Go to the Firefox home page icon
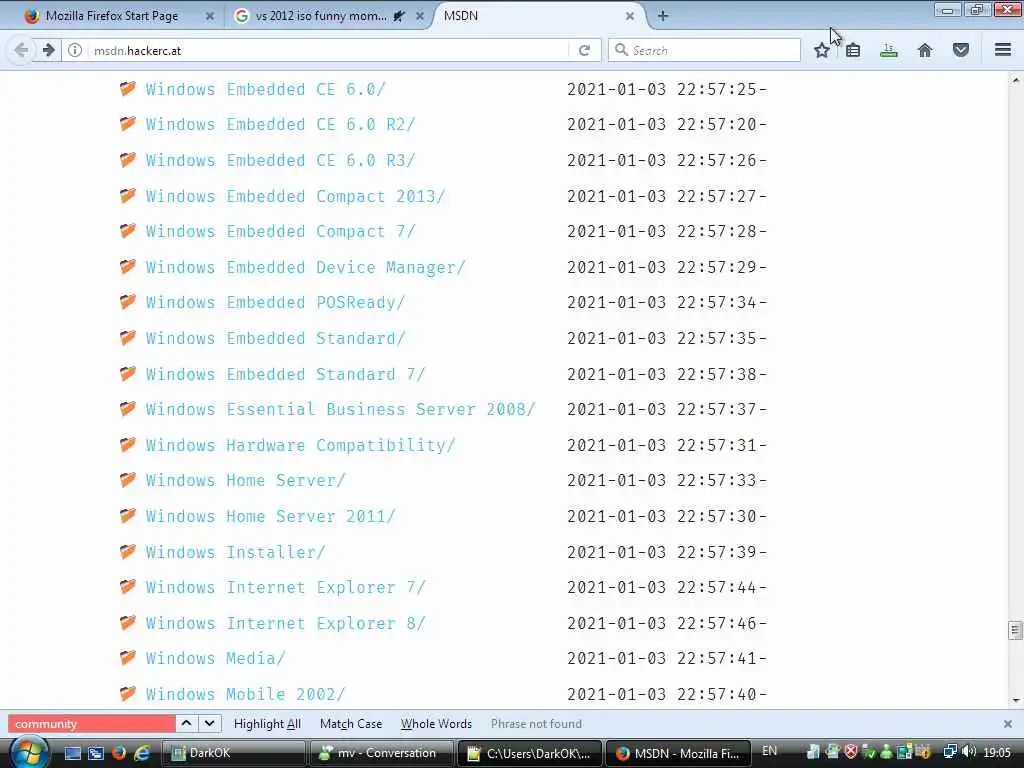 (925, 50)
